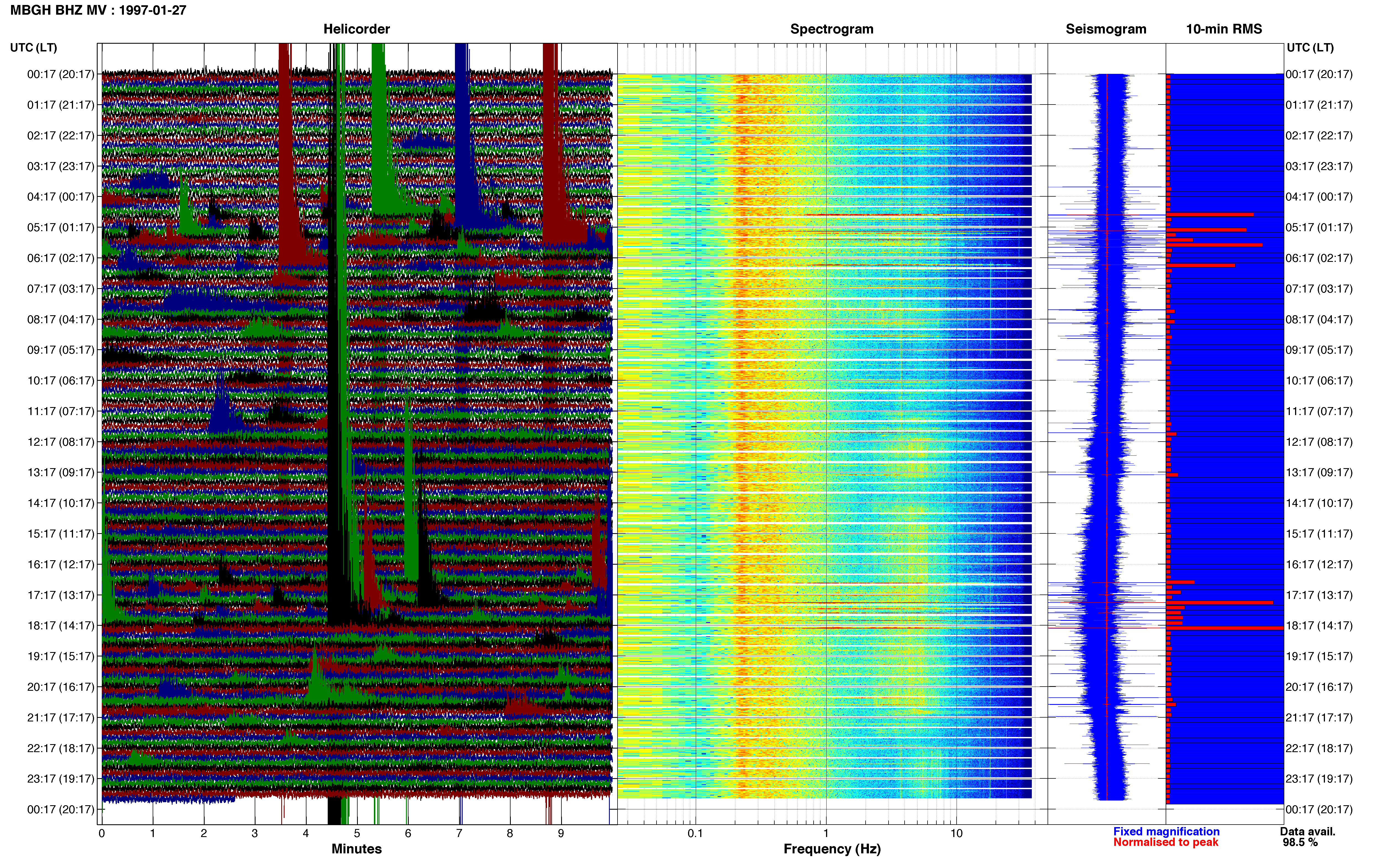Click the '98.5 %' data availability value
The image size is (1388, 868).
1300,842
